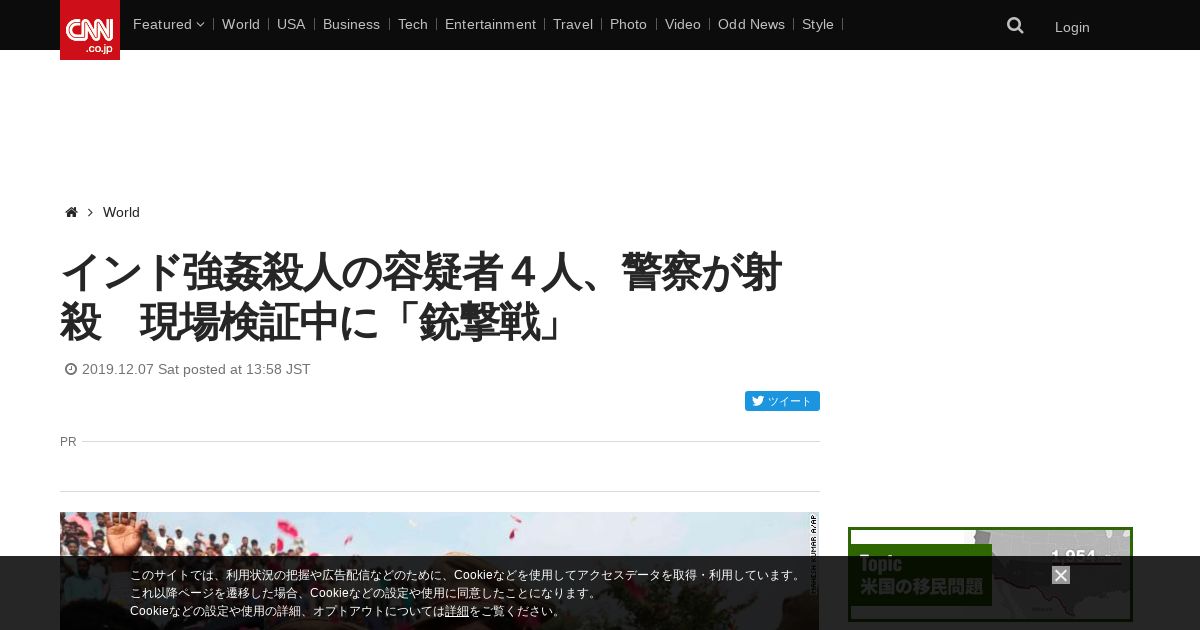Open the Style section
This screenshot has width=1200, height=630.
tap(818, 24)
